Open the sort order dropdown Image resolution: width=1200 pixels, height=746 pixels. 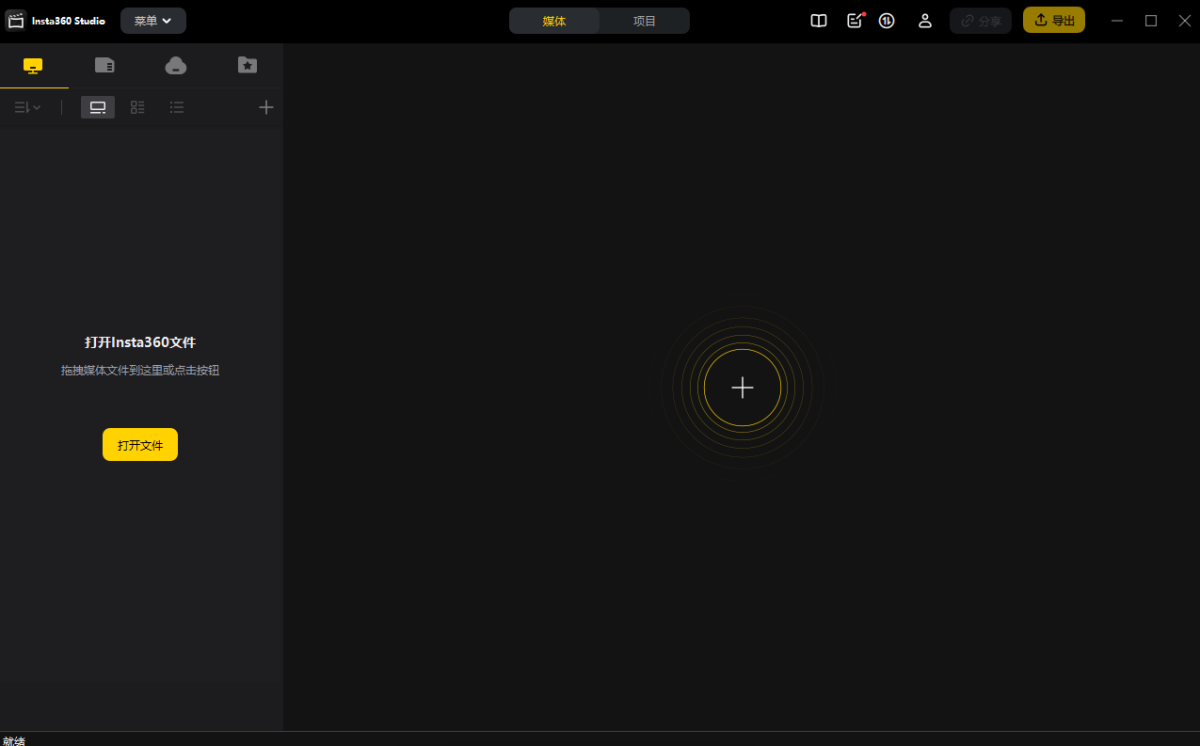tap(27, 107)
